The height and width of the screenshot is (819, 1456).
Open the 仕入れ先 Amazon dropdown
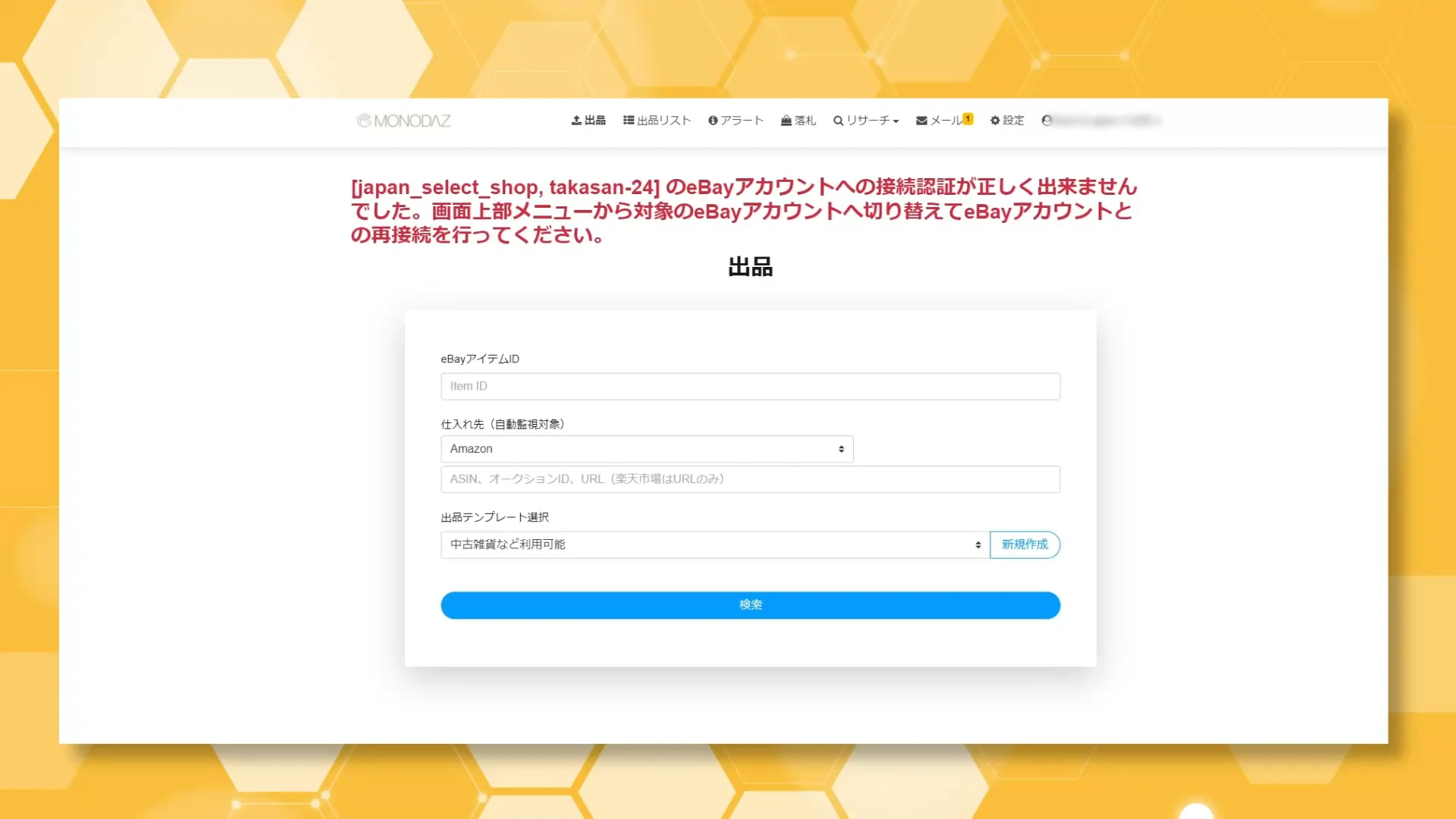pyautogui.click(x=647, y=449)
